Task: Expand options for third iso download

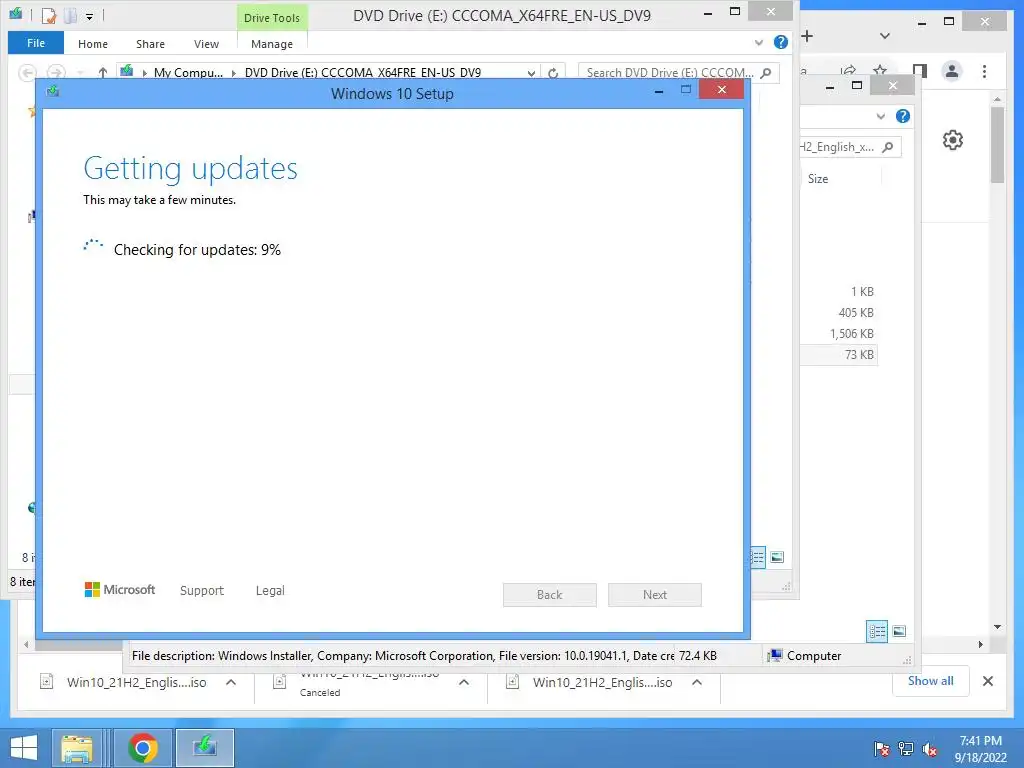Action: (697, 682)
